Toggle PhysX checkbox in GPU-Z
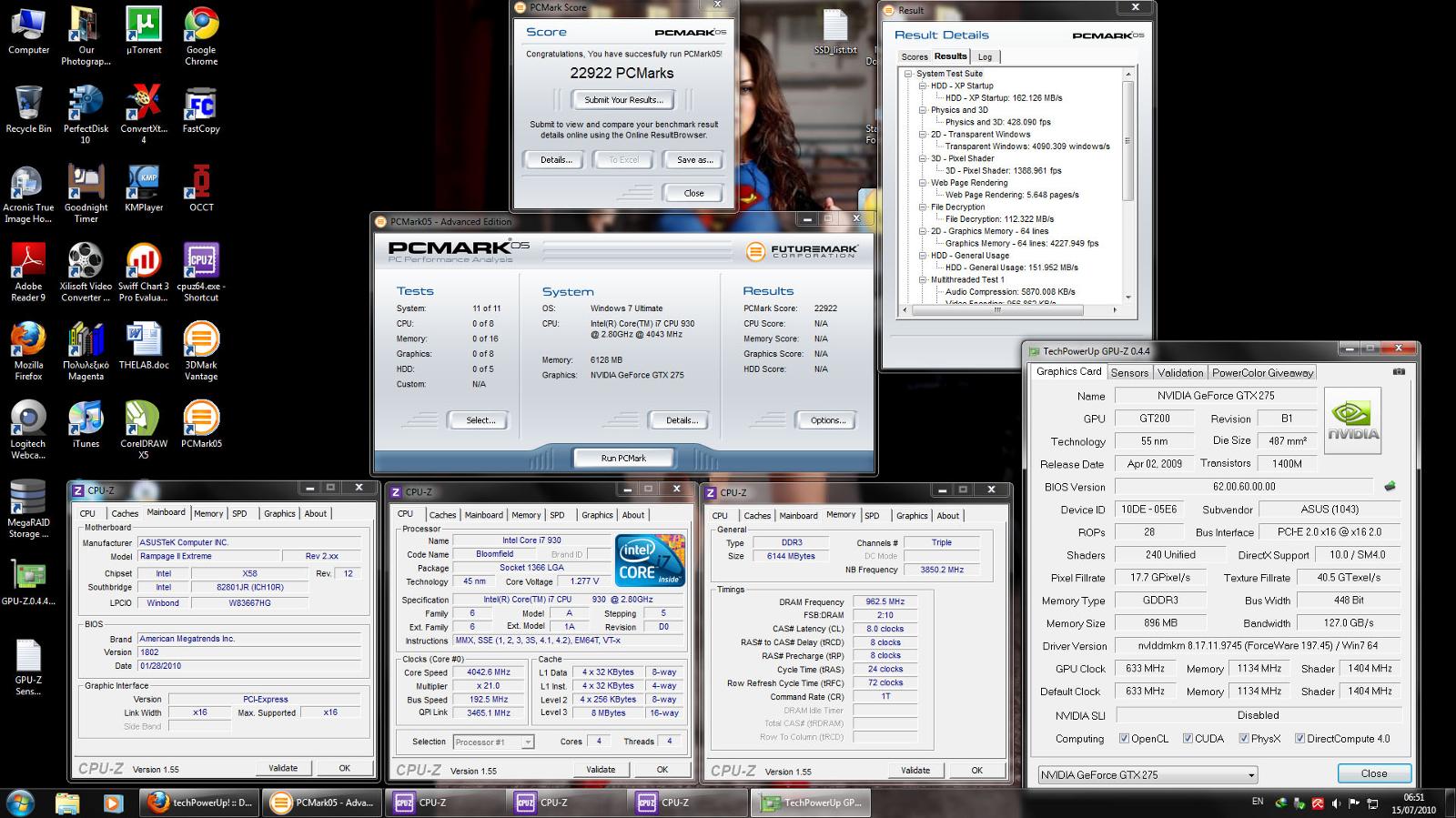This screenshot has height=818, width=1456. click(x=1244, y=739)
